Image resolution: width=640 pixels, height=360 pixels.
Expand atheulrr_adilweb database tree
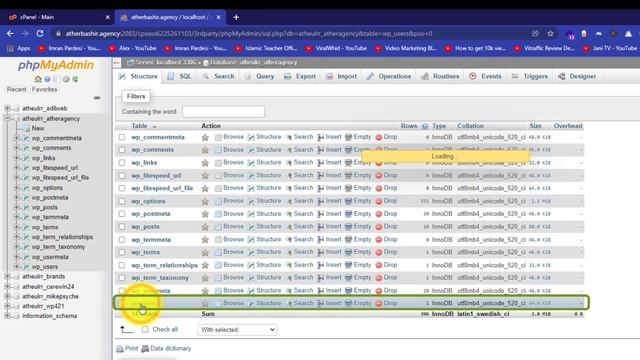7,108
